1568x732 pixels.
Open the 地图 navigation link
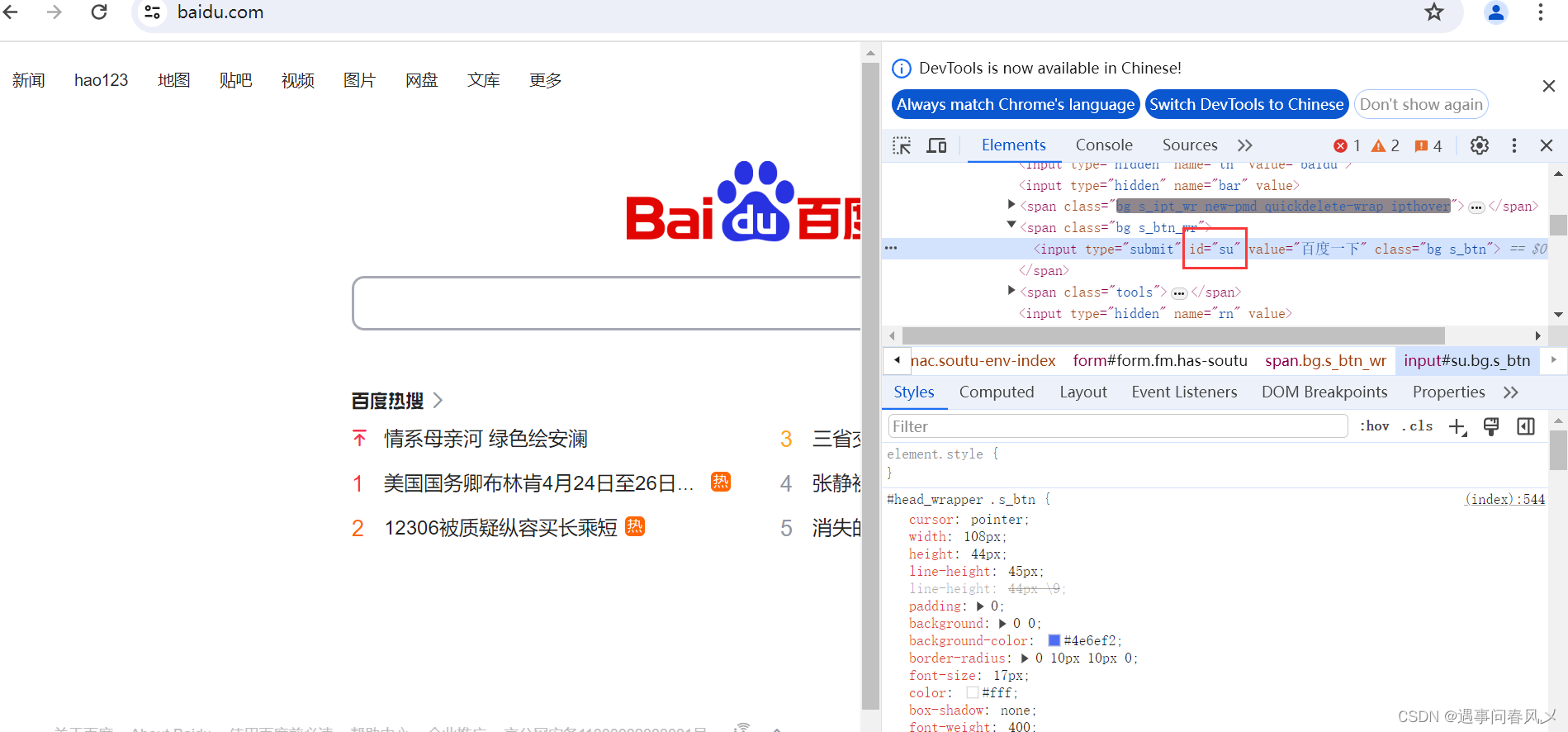[x=173, y=80]
